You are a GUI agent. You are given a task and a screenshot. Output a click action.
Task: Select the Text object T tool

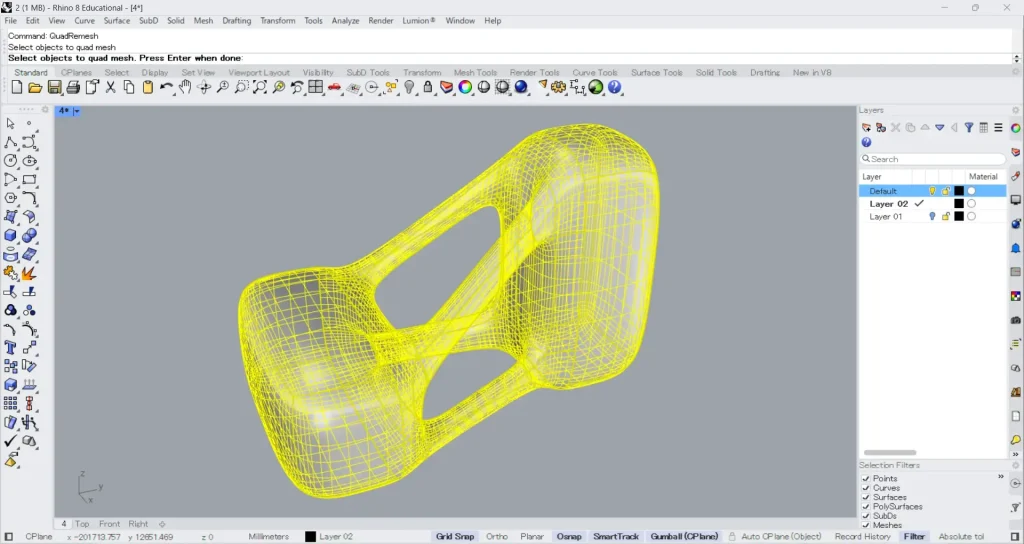(x=10, y=347)
